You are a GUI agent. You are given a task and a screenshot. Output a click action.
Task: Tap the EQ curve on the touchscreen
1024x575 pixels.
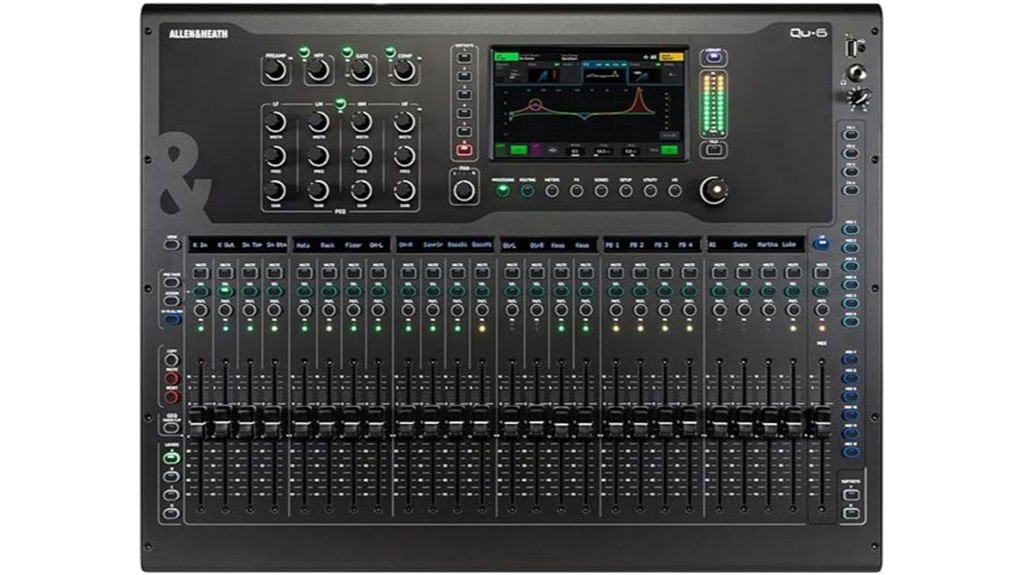(x=588, y=110)
